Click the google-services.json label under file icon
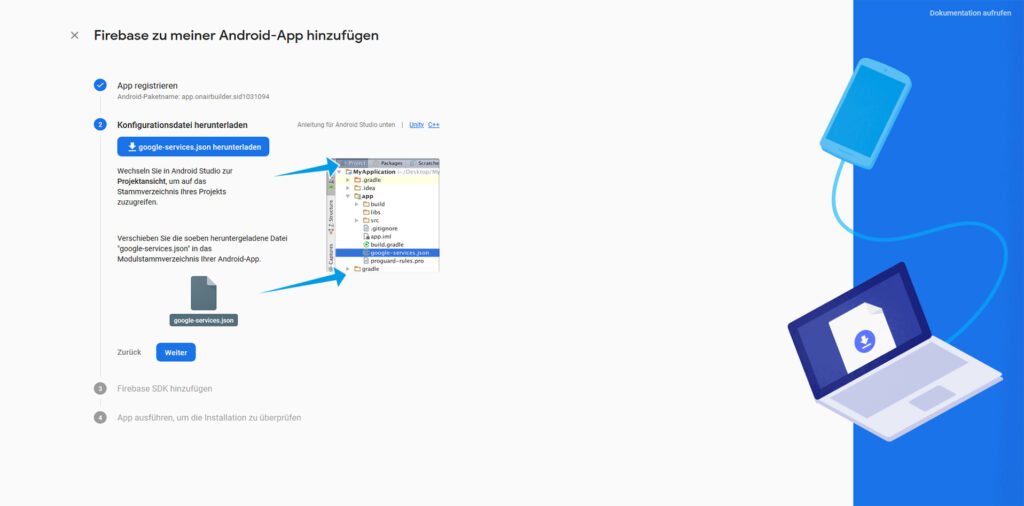This screenshot has height=506, width=1024. click(x=204, y=321)
